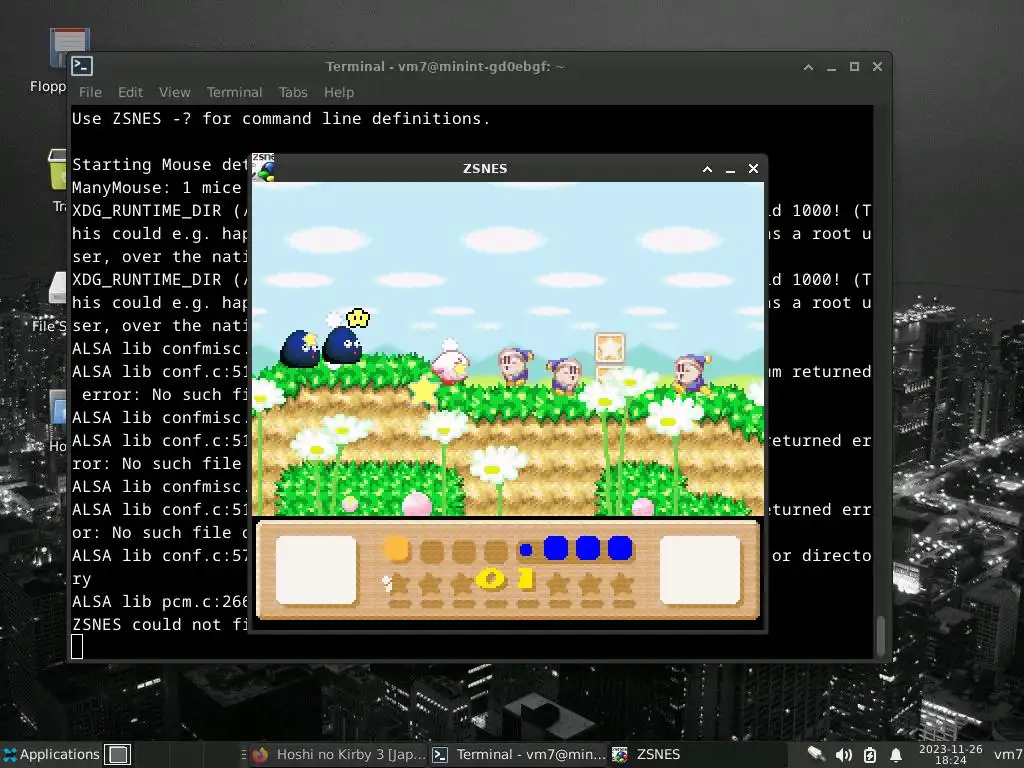Screen dimensions: 1024x768
Task: Click the Trash desktop icon
Action: (x=58, y=170)
